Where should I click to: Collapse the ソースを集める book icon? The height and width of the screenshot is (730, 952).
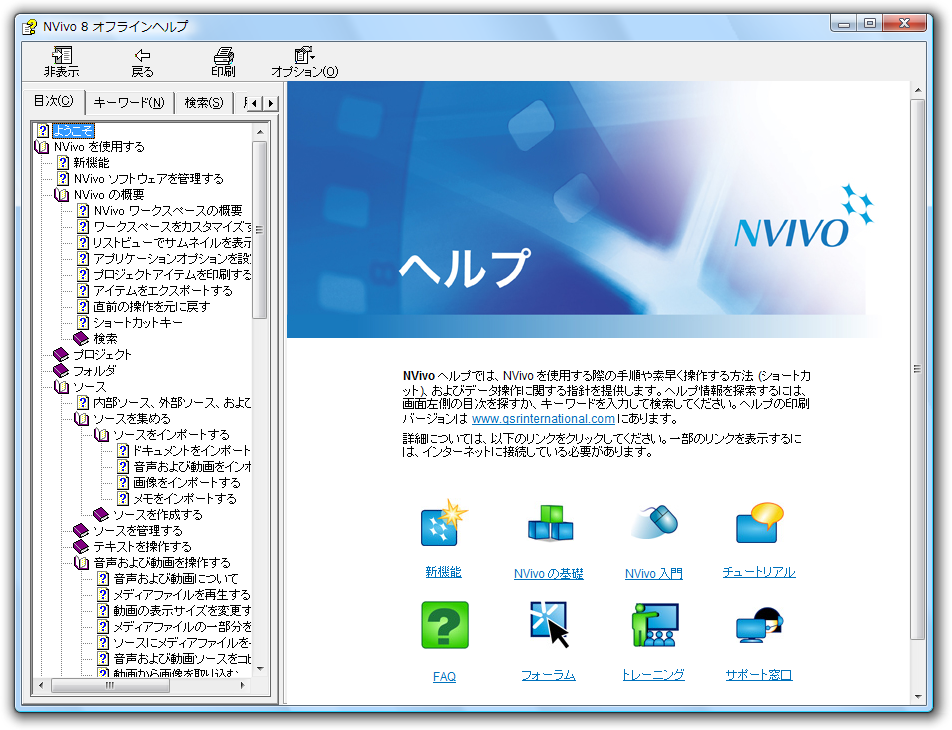(x=81, y=419)
